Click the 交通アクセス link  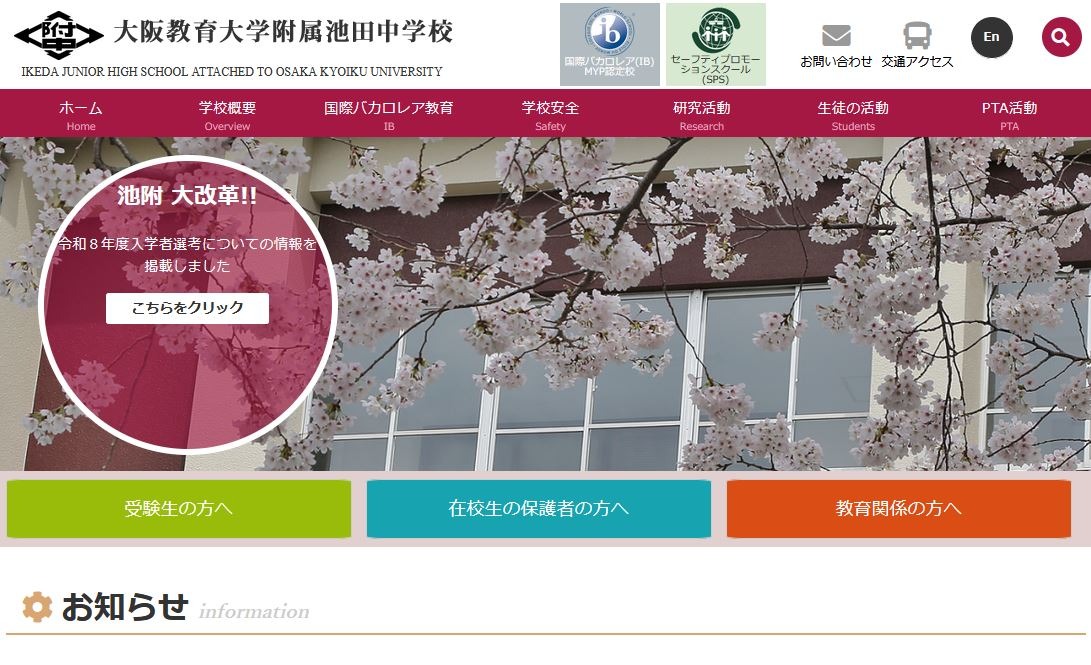pos(917,62)
